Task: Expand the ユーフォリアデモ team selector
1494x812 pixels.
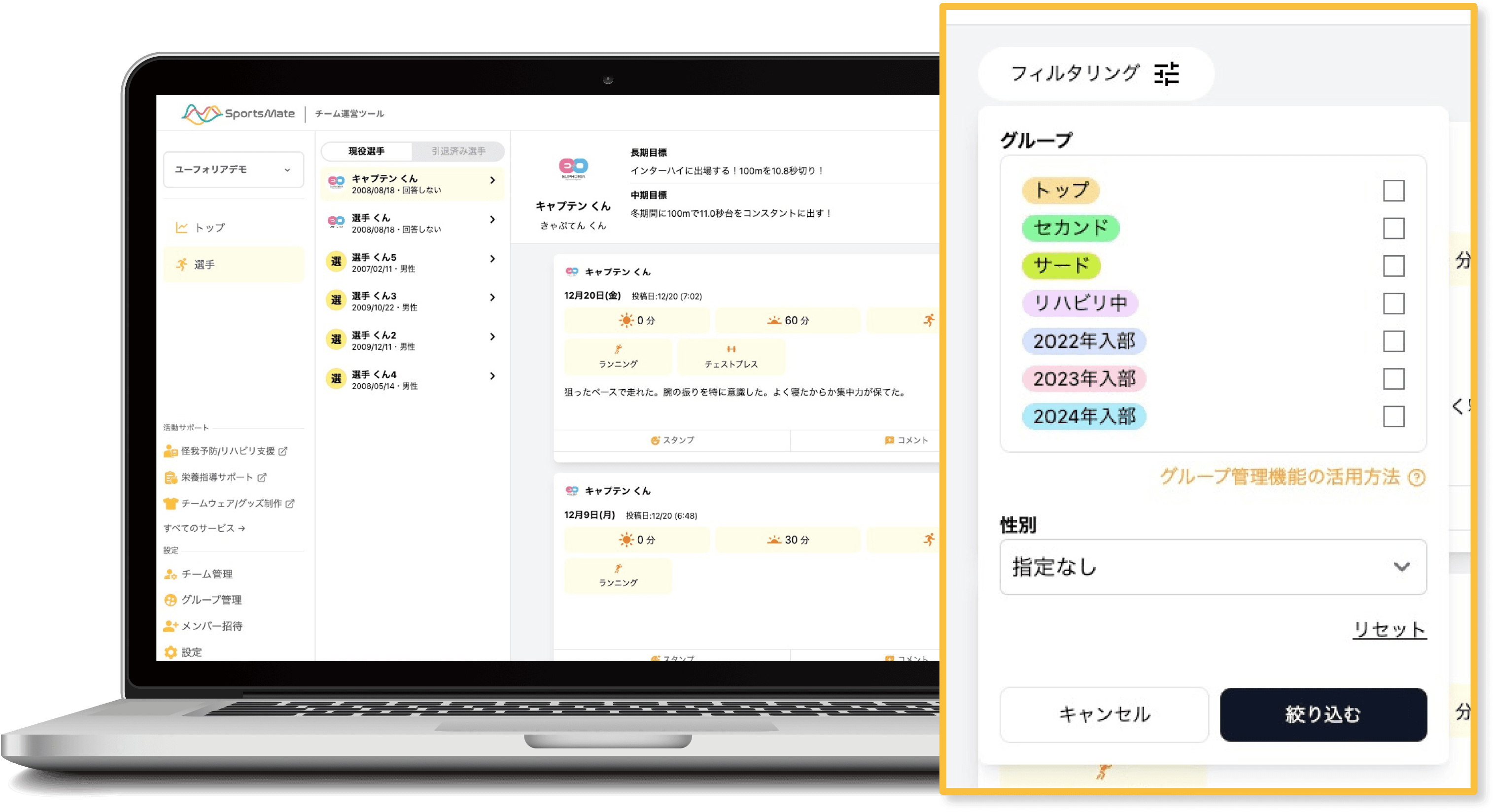Action: point(233,170)
